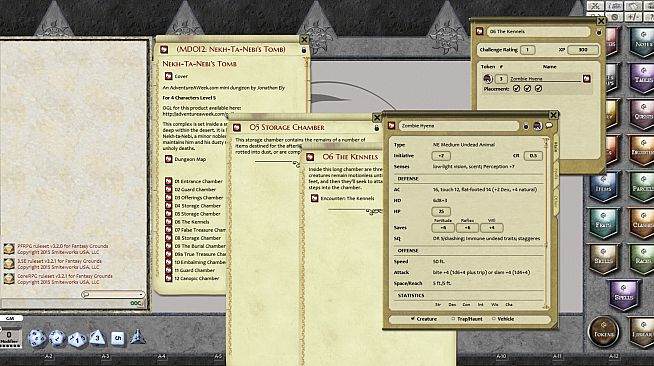Open the Feats sidebar banner
This screenshot has width=654, height=366.
click(603, 224)
